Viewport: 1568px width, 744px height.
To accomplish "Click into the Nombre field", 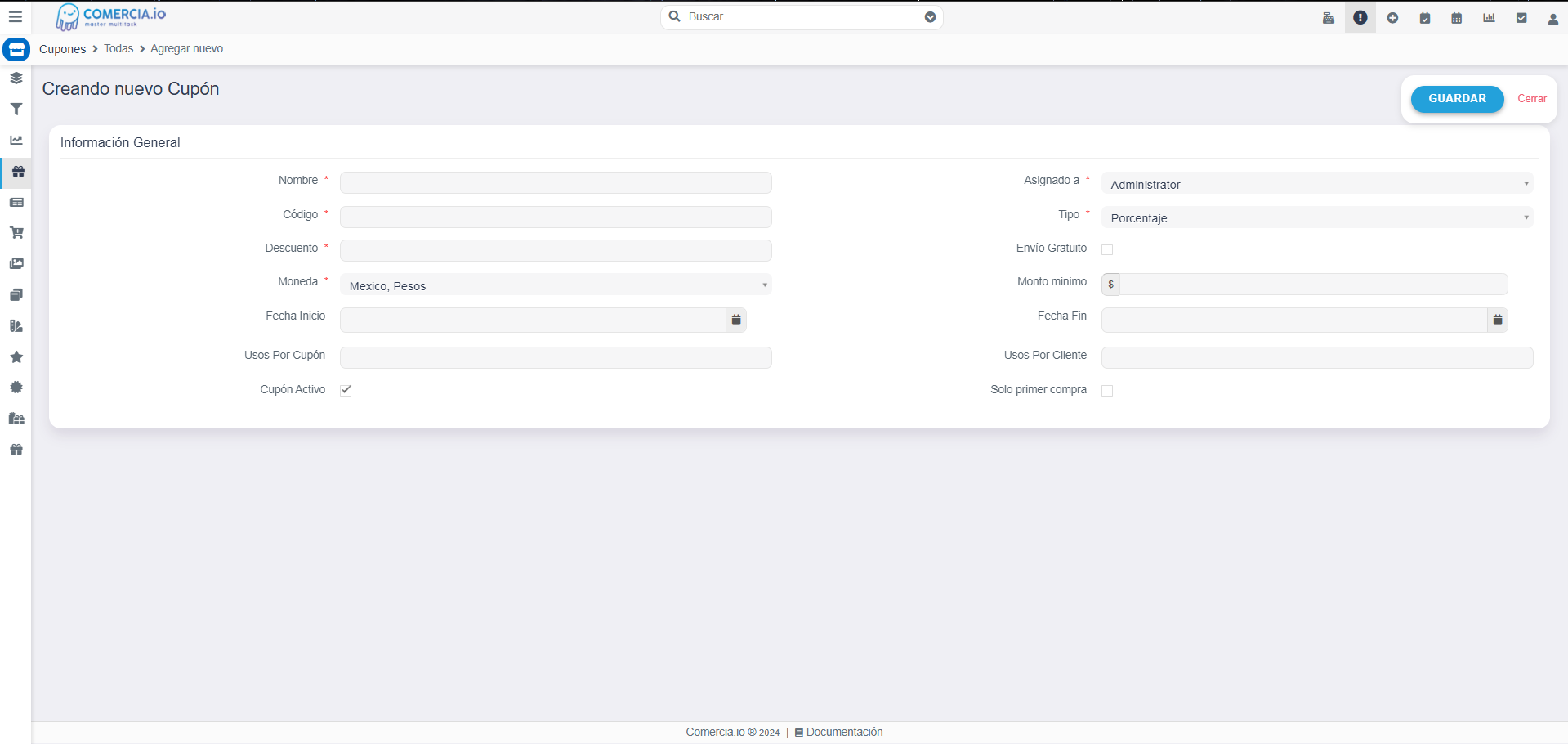I will [556, 182].
